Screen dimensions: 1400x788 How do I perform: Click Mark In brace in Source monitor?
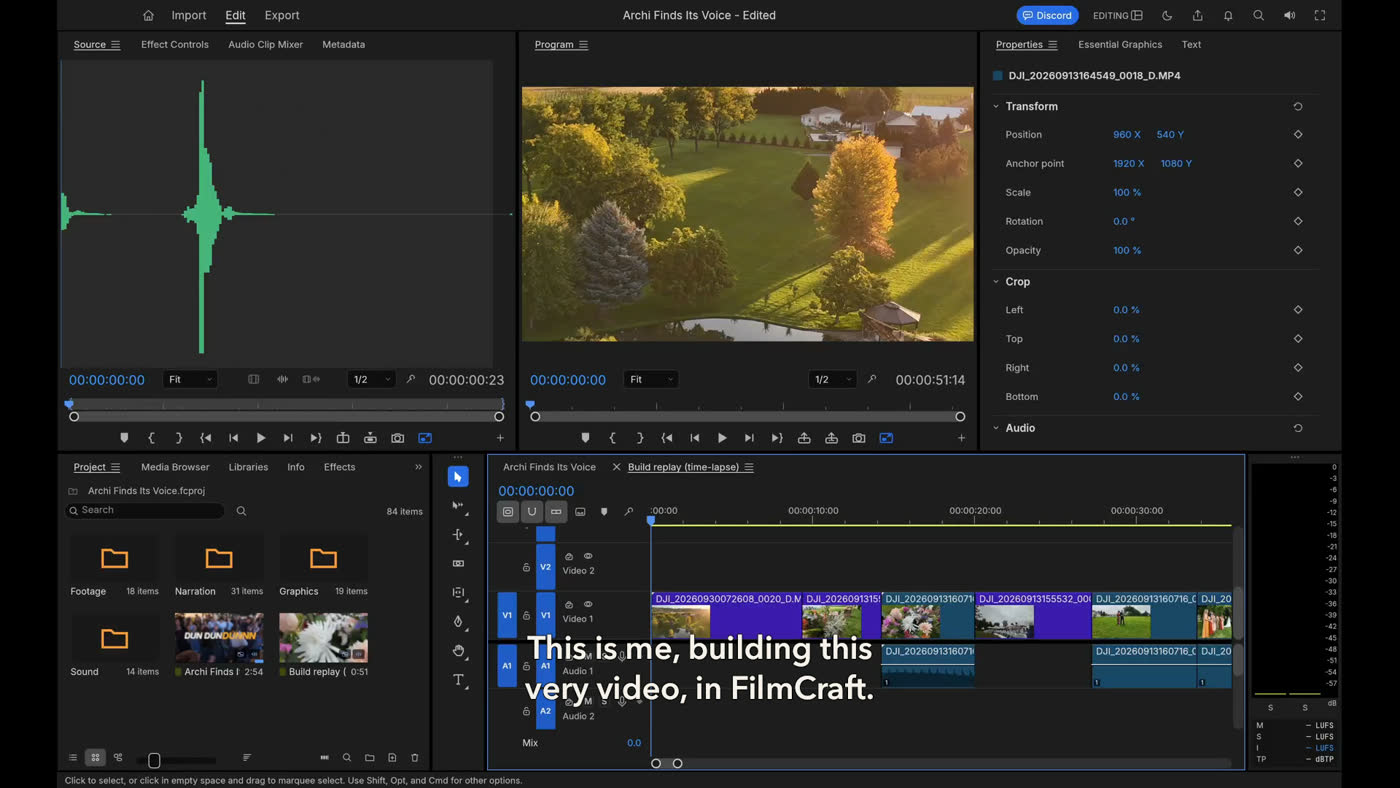pyautogui.click(x=151, y=438)
